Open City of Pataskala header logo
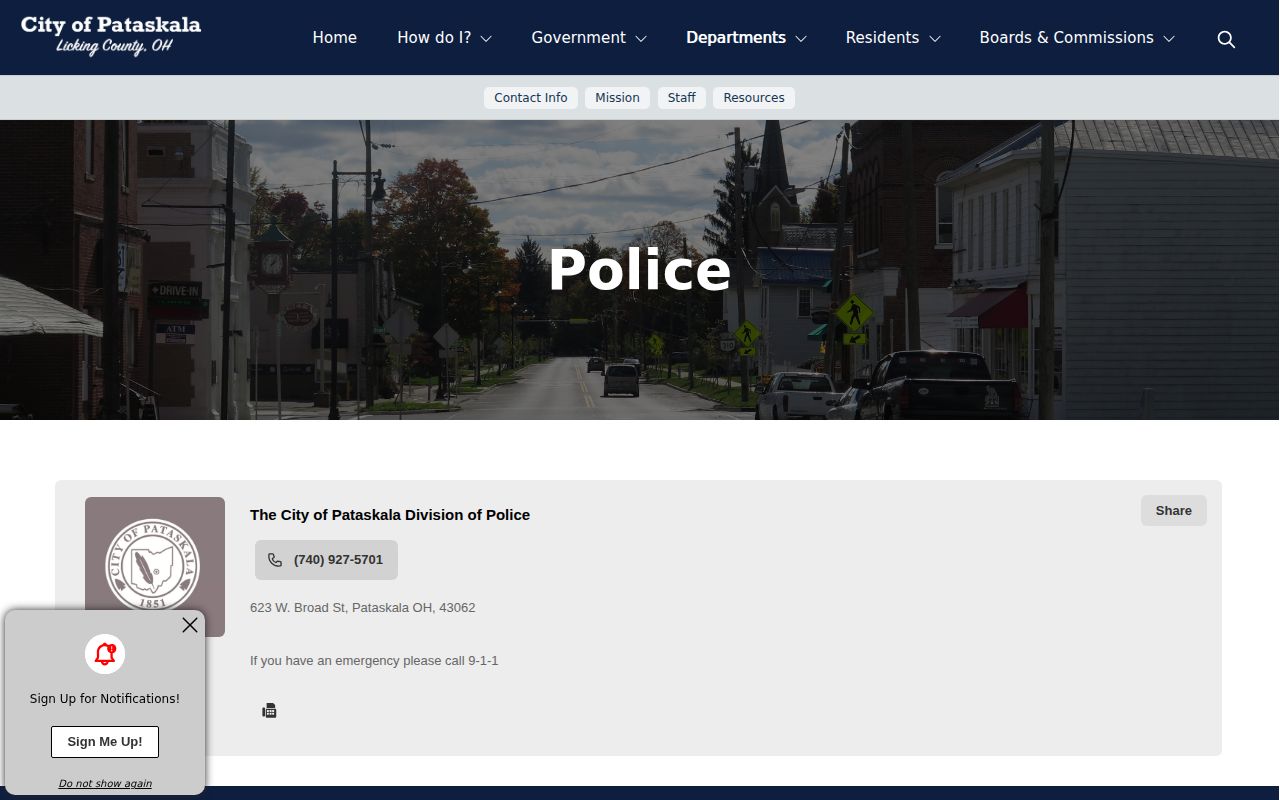Screen dimensions: 1280x800 [x=111, y=36]
